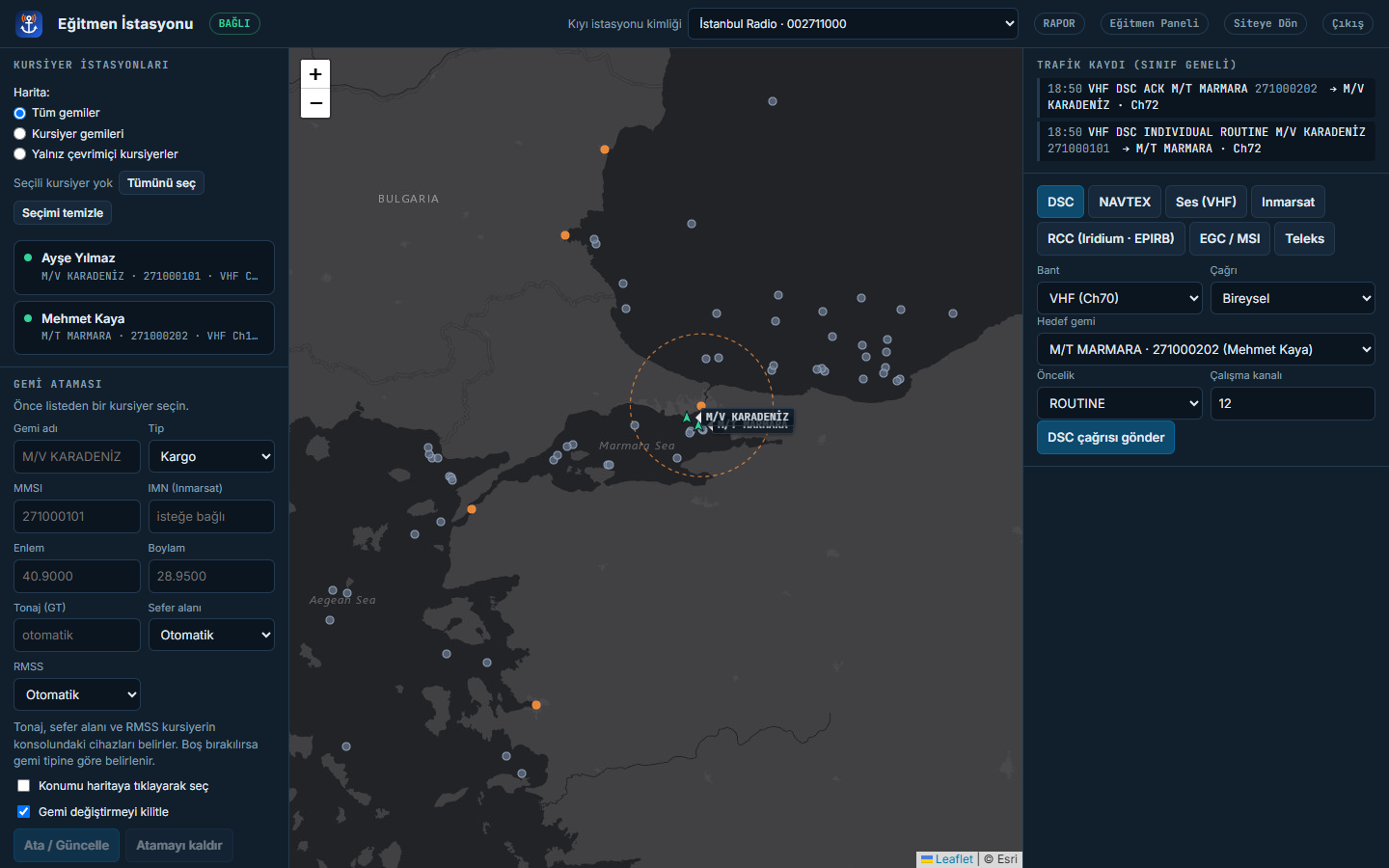Select the EGC / MSI tab

[1230, 238]
